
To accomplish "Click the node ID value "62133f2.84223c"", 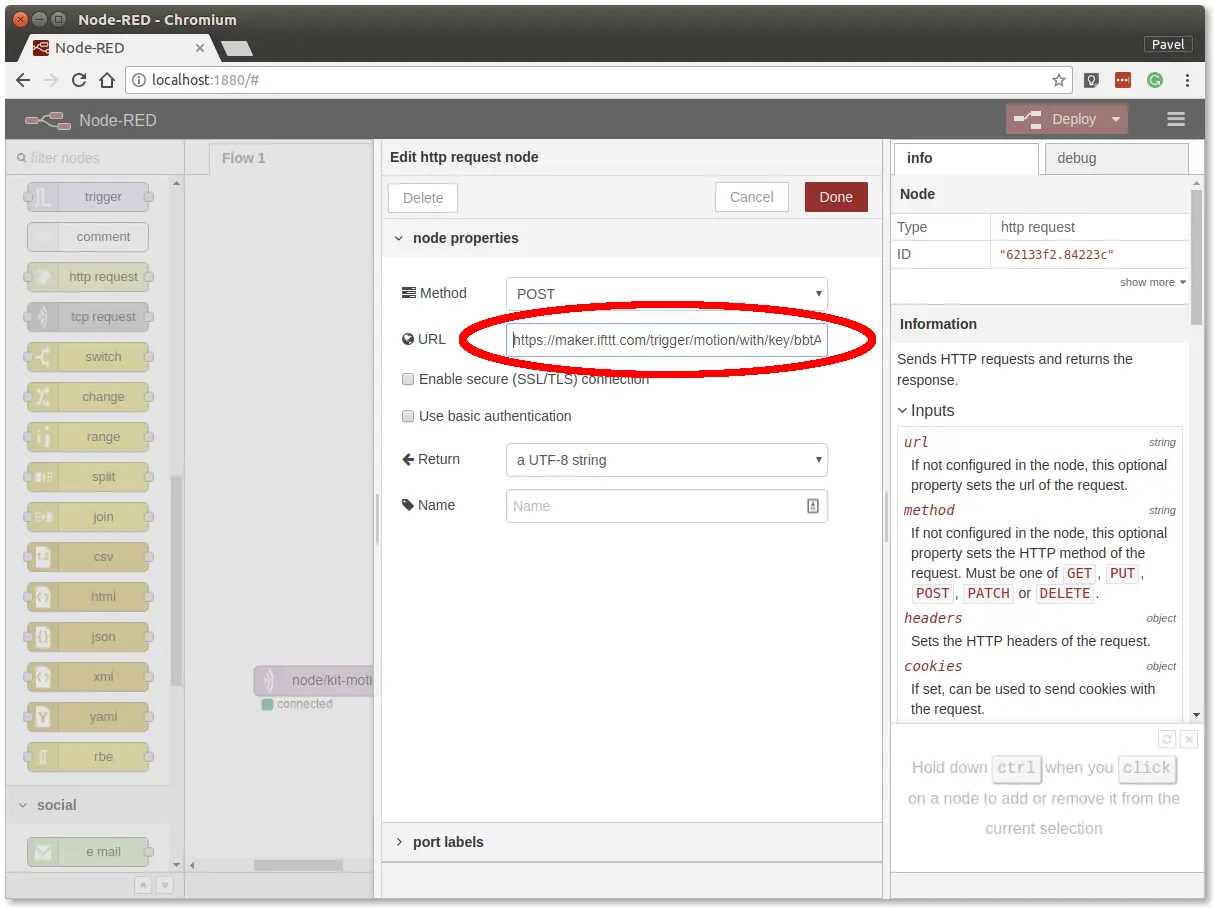I will pos(1056,255).
